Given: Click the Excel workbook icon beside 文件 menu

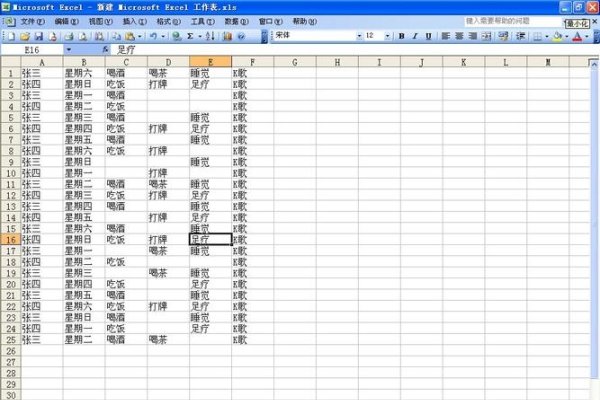Looking at the screenshot, I should pos(9,21).
